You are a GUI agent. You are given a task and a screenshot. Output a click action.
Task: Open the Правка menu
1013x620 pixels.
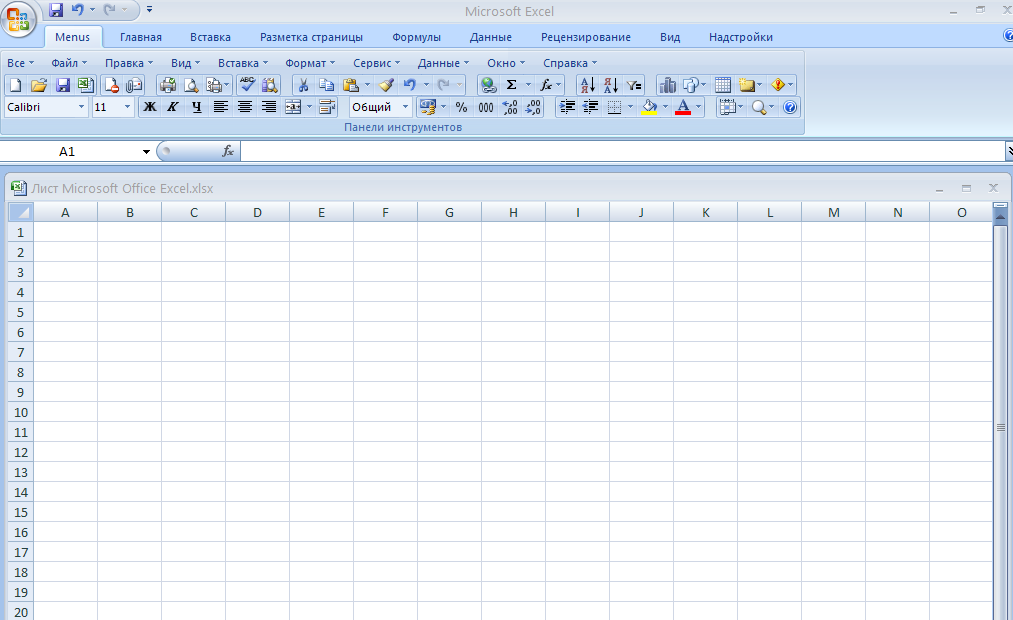(129, 63)
